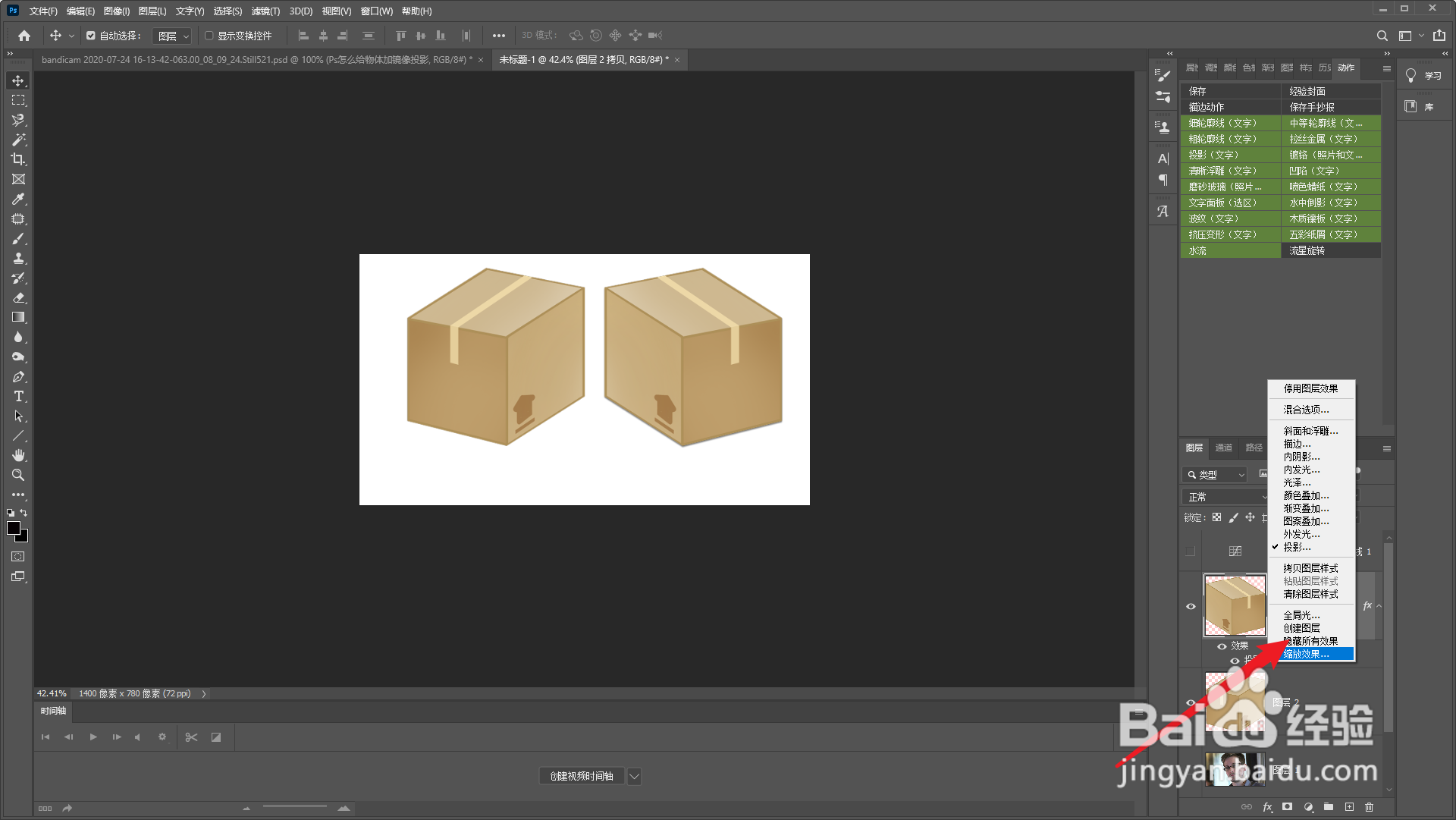This screenshot has height=820, width=1456.
Task: Select the Magic Wand tool
Action: tap(18, 140)
